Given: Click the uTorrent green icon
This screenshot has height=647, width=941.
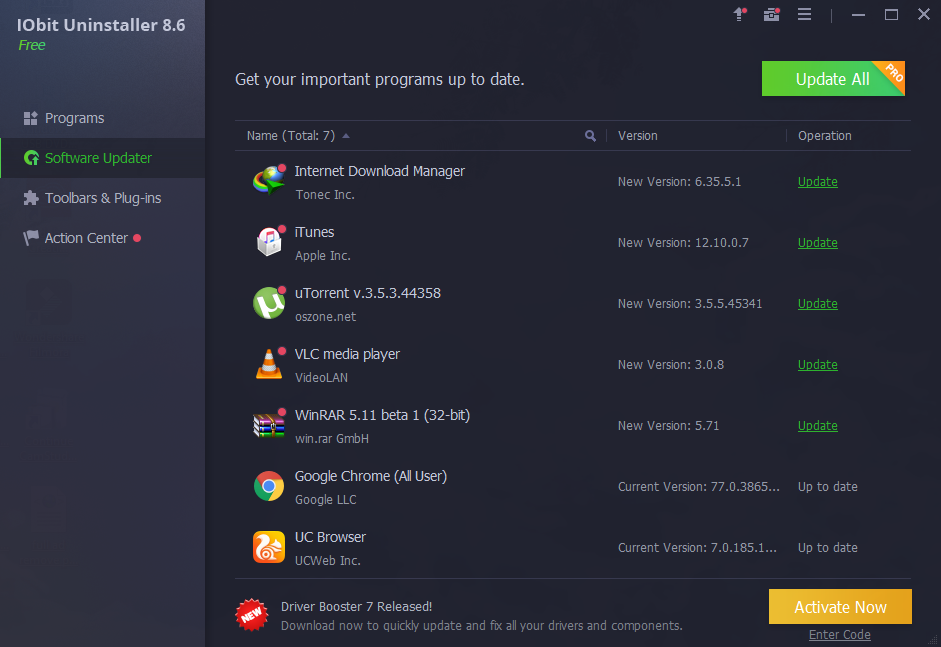Looking at the screenshot, I should [x=268, y=302].
